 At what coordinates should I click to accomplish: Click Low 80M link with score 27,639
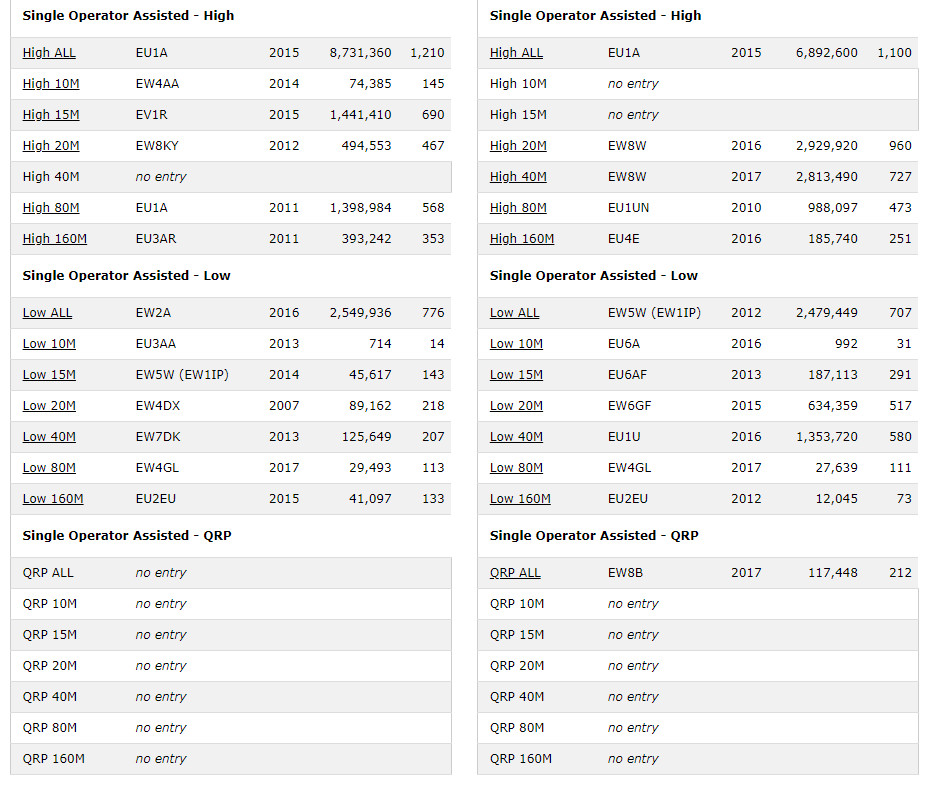click(x=516, y=468)
